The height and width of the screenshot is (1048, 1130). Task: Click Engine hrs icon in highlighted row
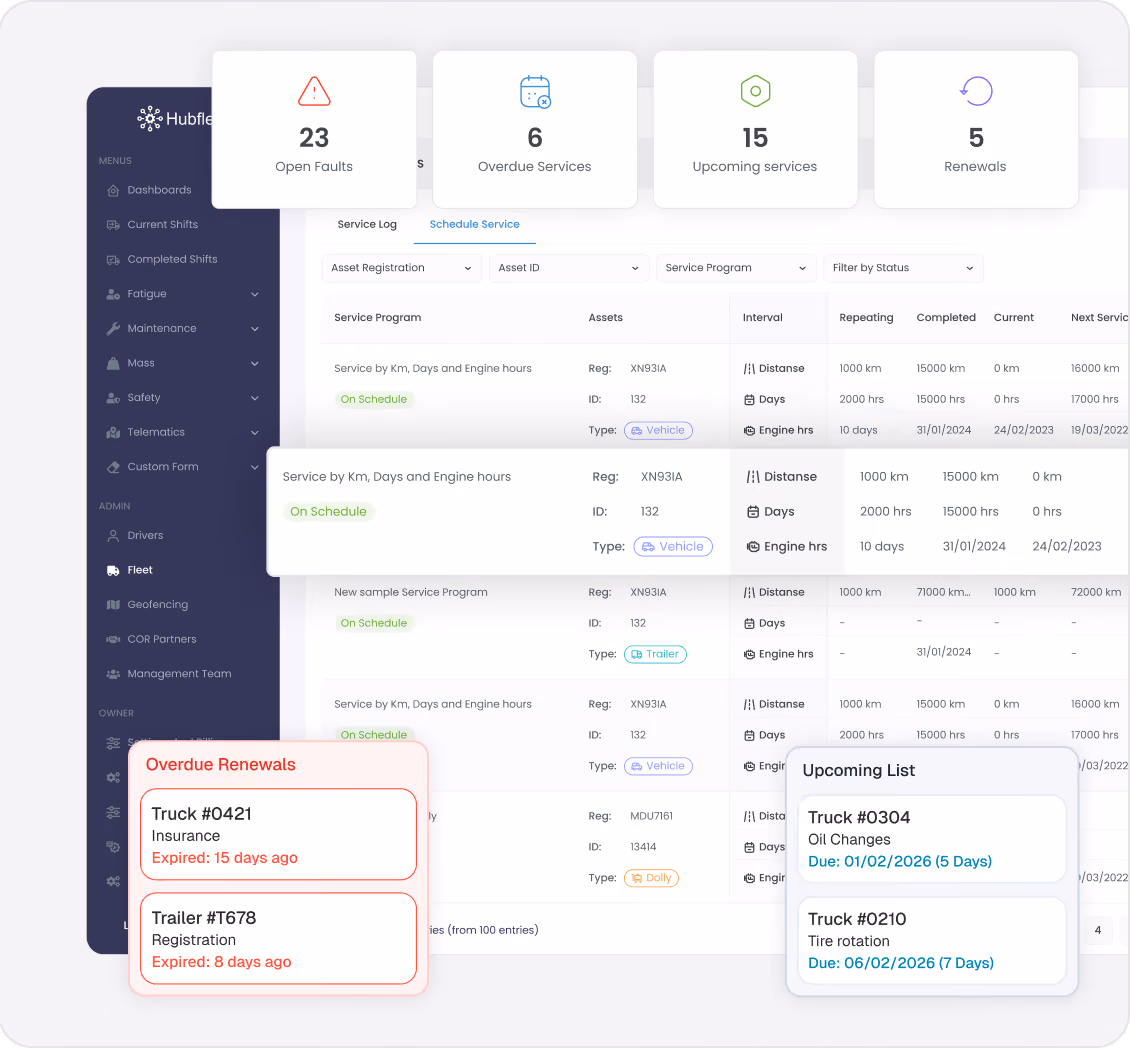point(752,546)
